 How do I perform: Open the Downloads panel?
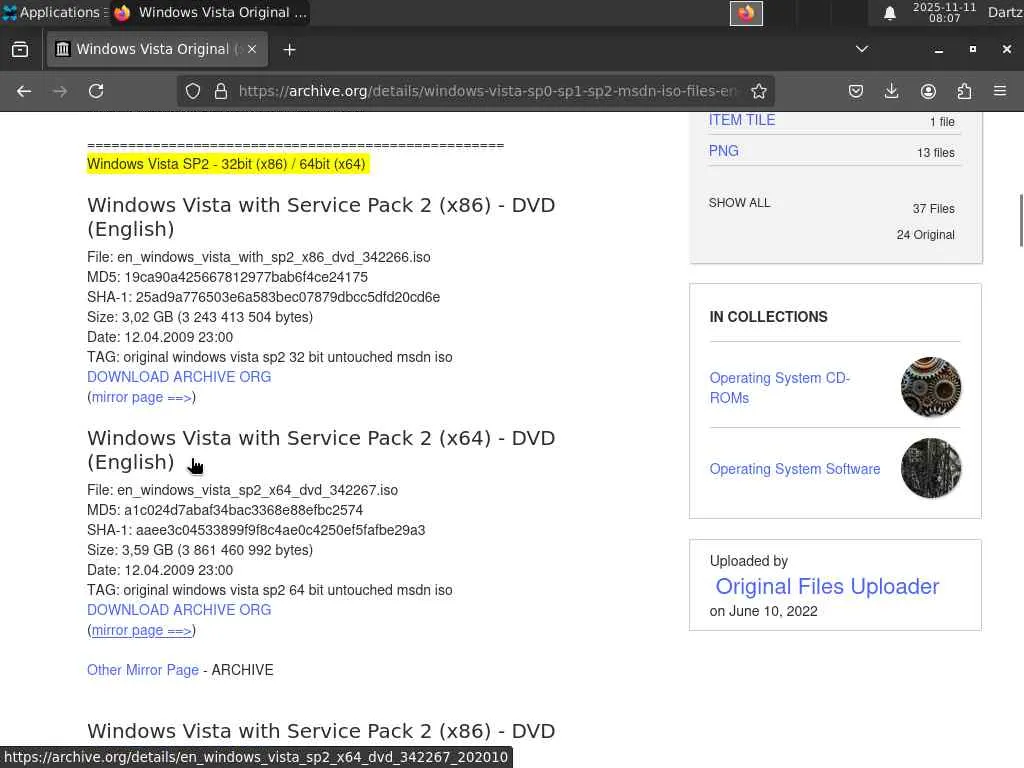891,91
